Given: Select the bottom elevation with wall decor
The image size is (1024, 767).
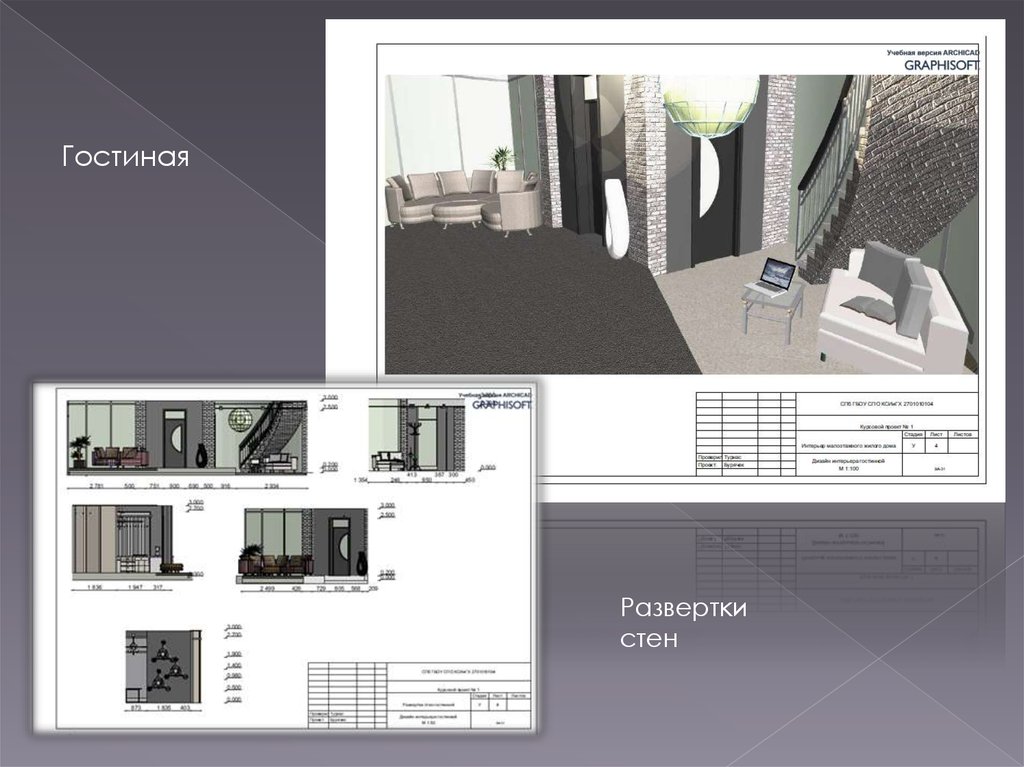Looking at the screenshot, I should point(164,667).
